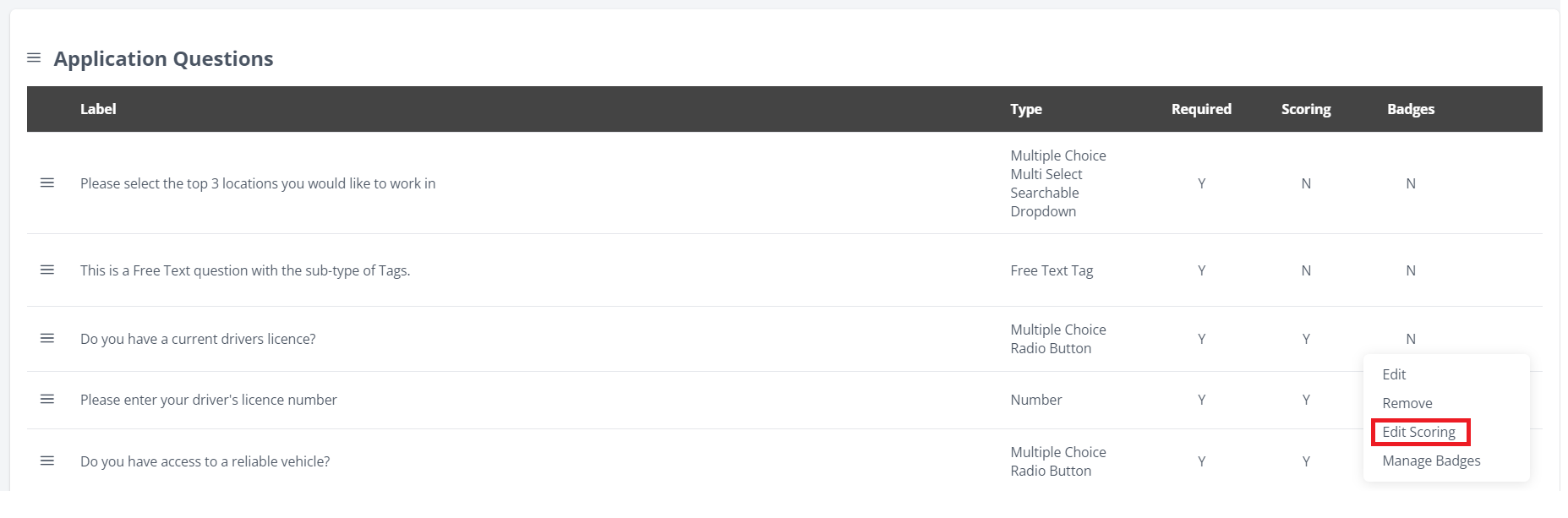Viewport: 1568px width, 518px height.
Task: Click the Required column header
Action: pos(1200,109)
